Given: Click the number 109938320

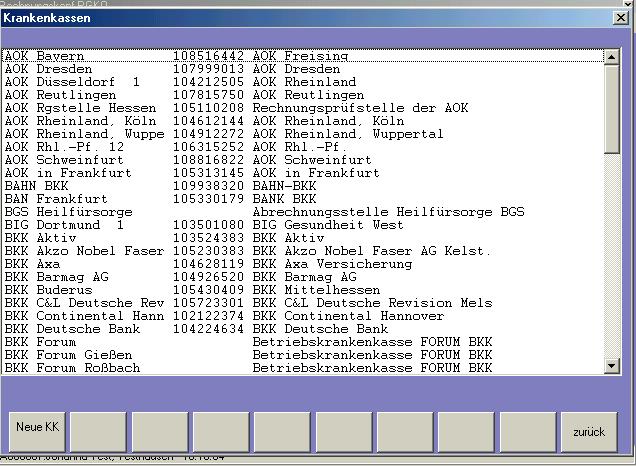Looking at the screenshot, I should tap(208, 186).
